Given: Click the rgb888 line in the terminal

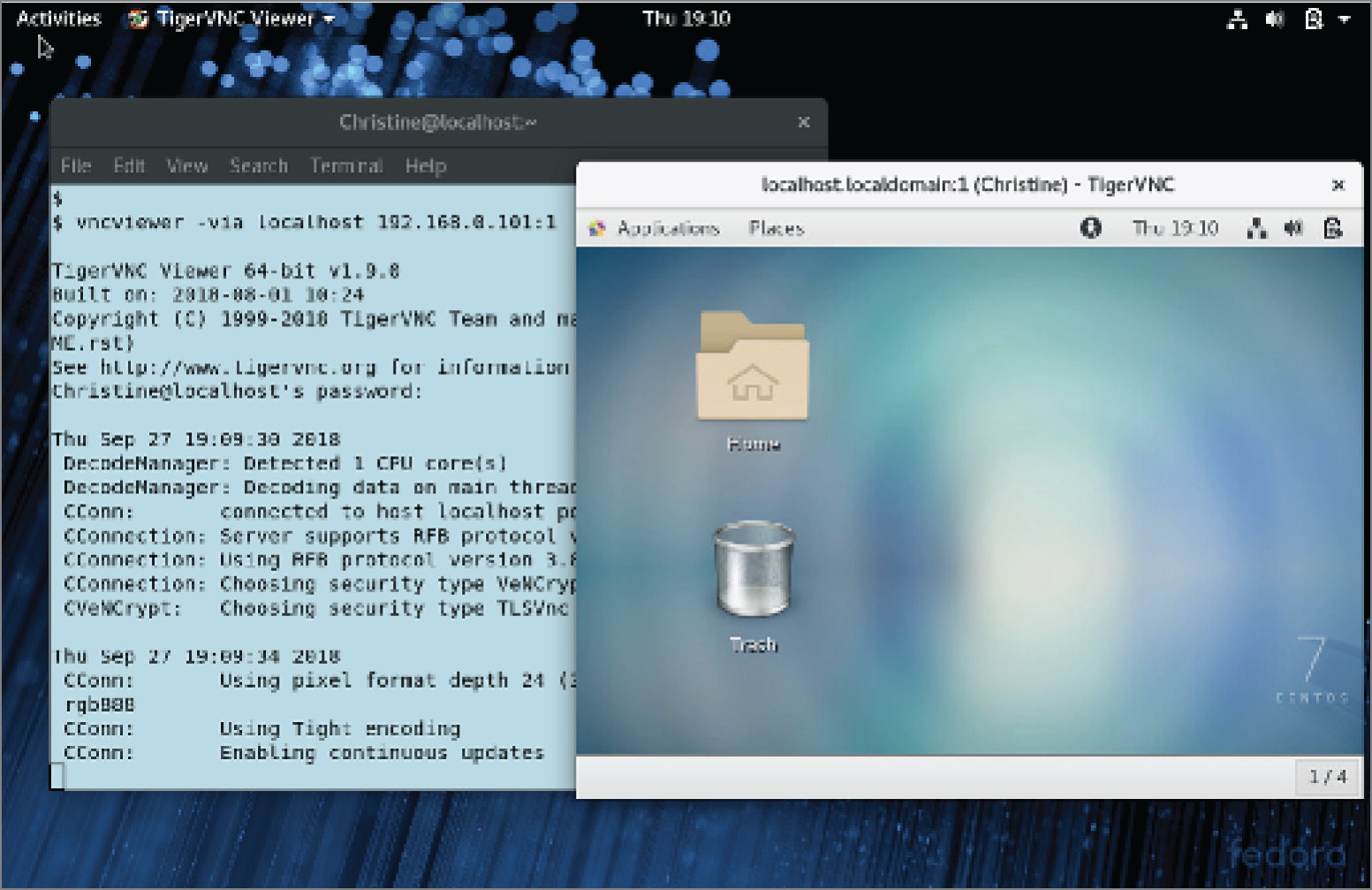Looking at the screenshot, I should [x=100, y=704].
